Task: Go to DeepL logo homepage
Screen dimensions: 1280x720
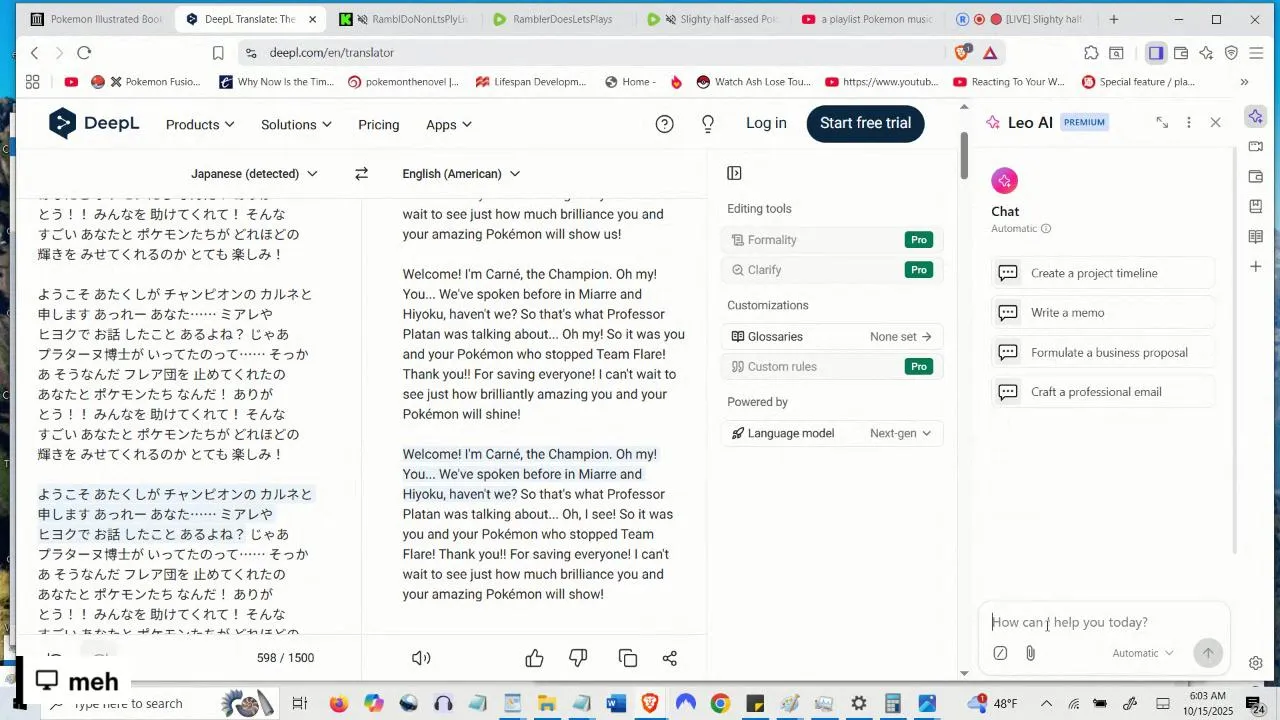Action: click(x=94, y=124)
